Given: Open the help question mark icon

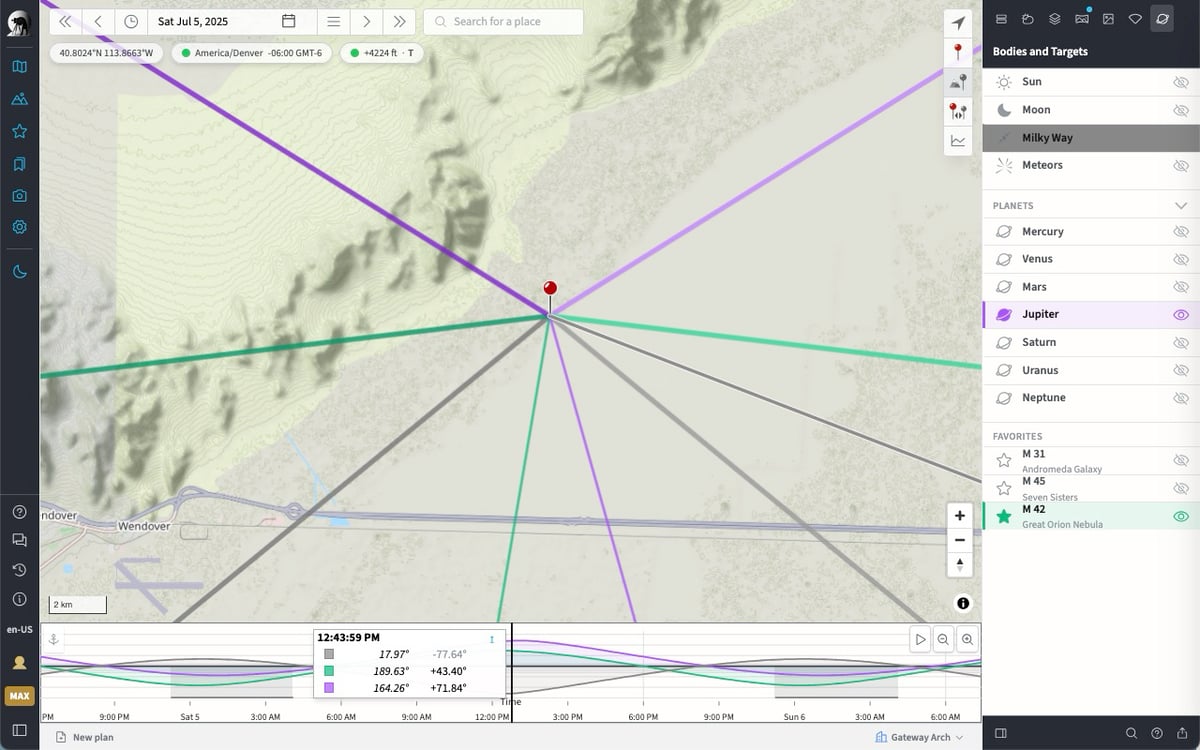Looking at the screenshot, I should coord(19,511).
